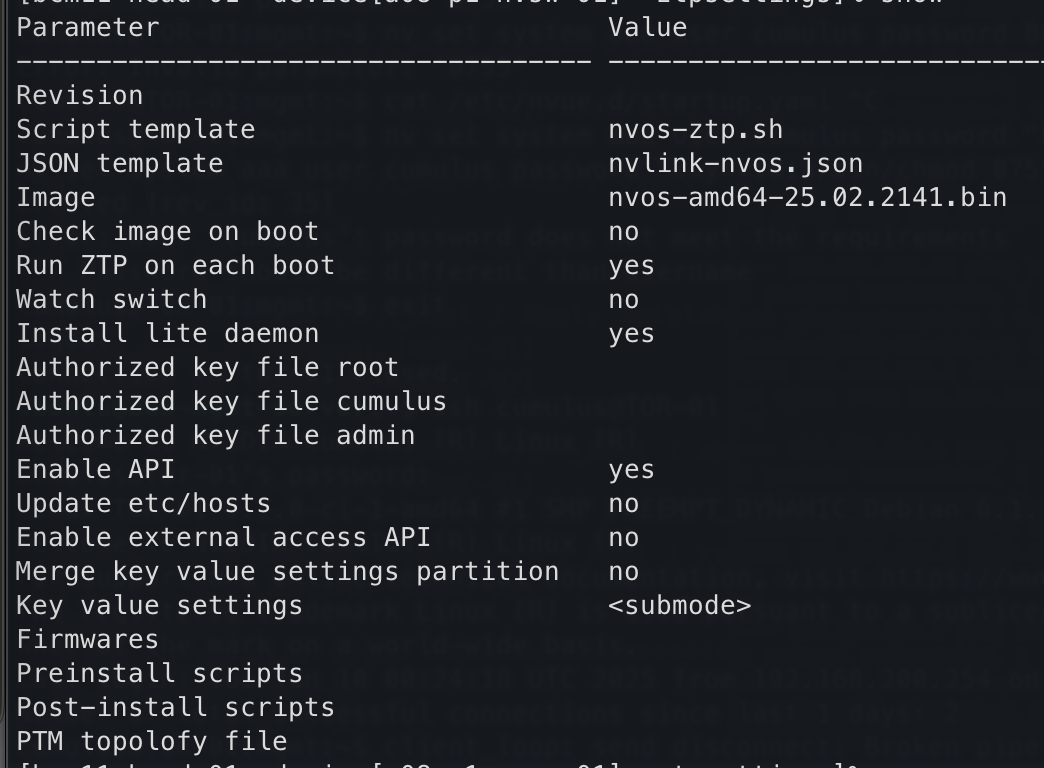Click the nvos-ztp.sh script template value
Image resolution: width=1044 pixels, height=768 pixels.
click(695, 130)
